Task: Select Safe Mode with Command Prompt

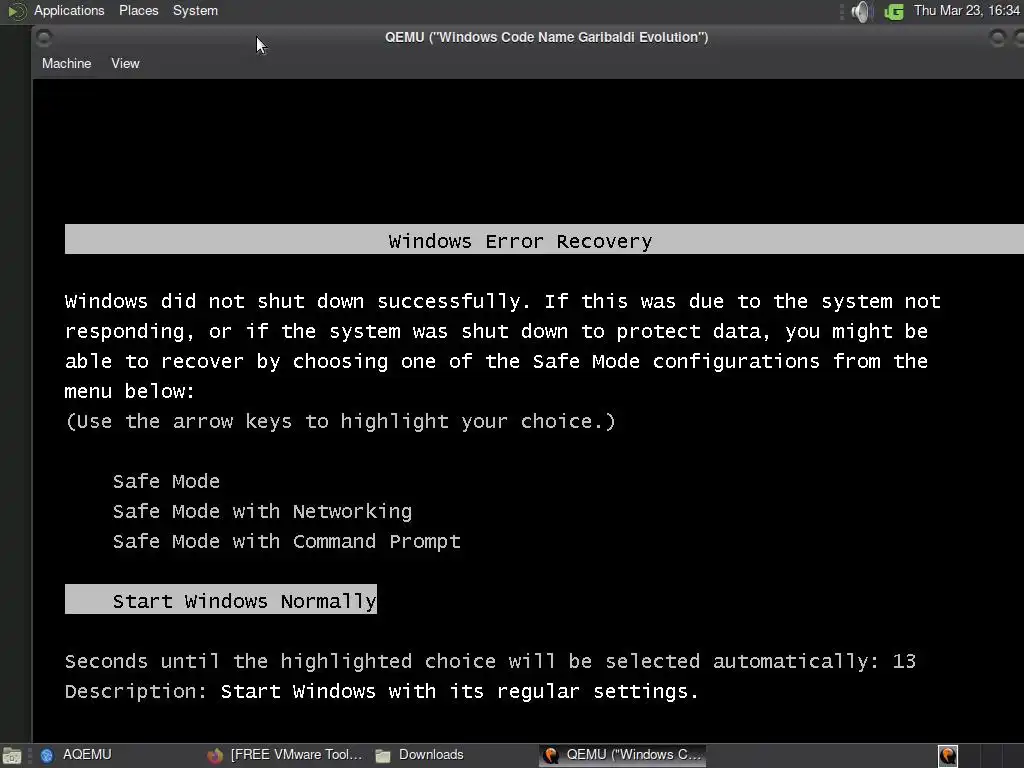Action: (287, 541)
